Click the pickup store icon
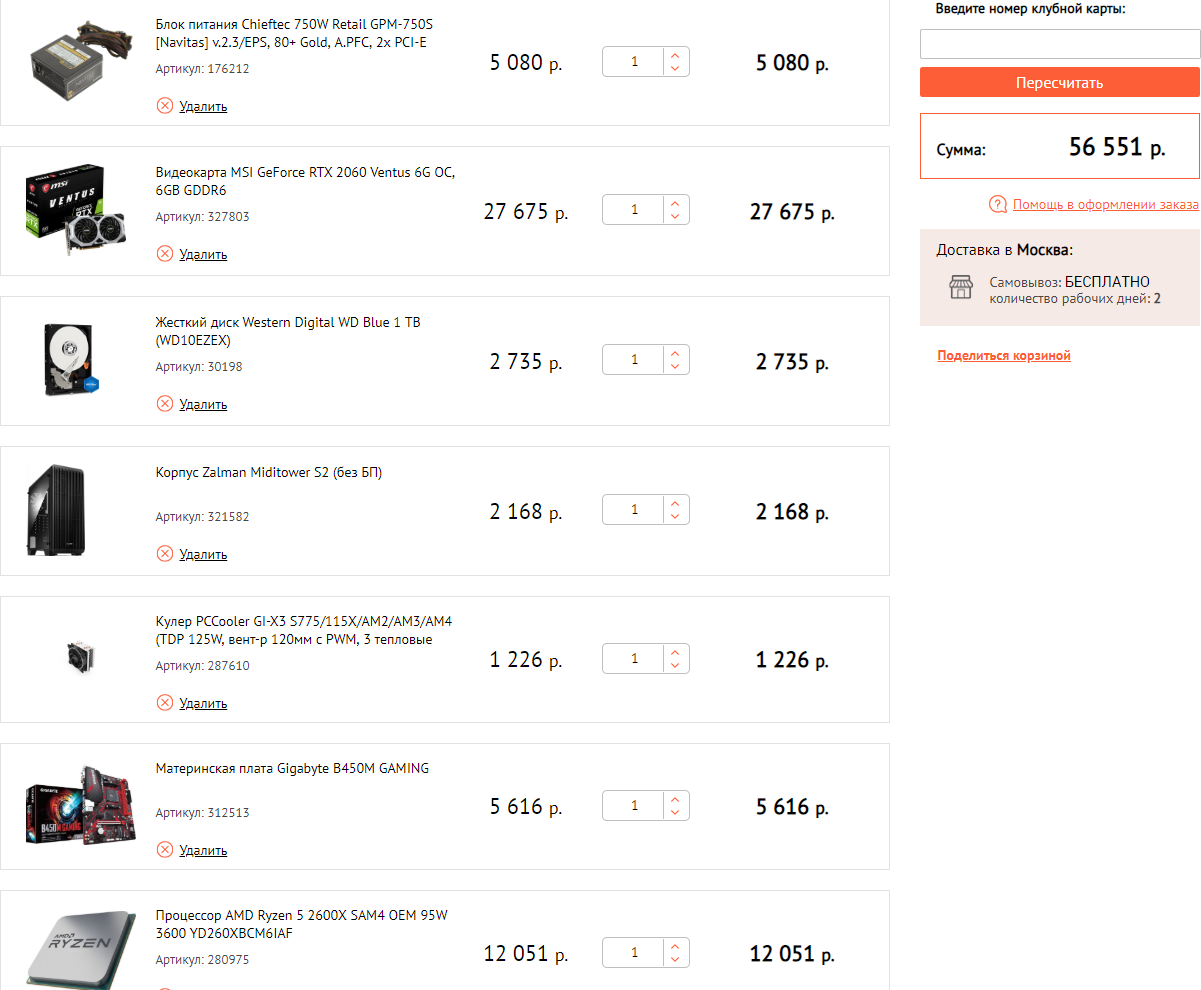Screen dimensions: 1201x990 tap(960, 288)
